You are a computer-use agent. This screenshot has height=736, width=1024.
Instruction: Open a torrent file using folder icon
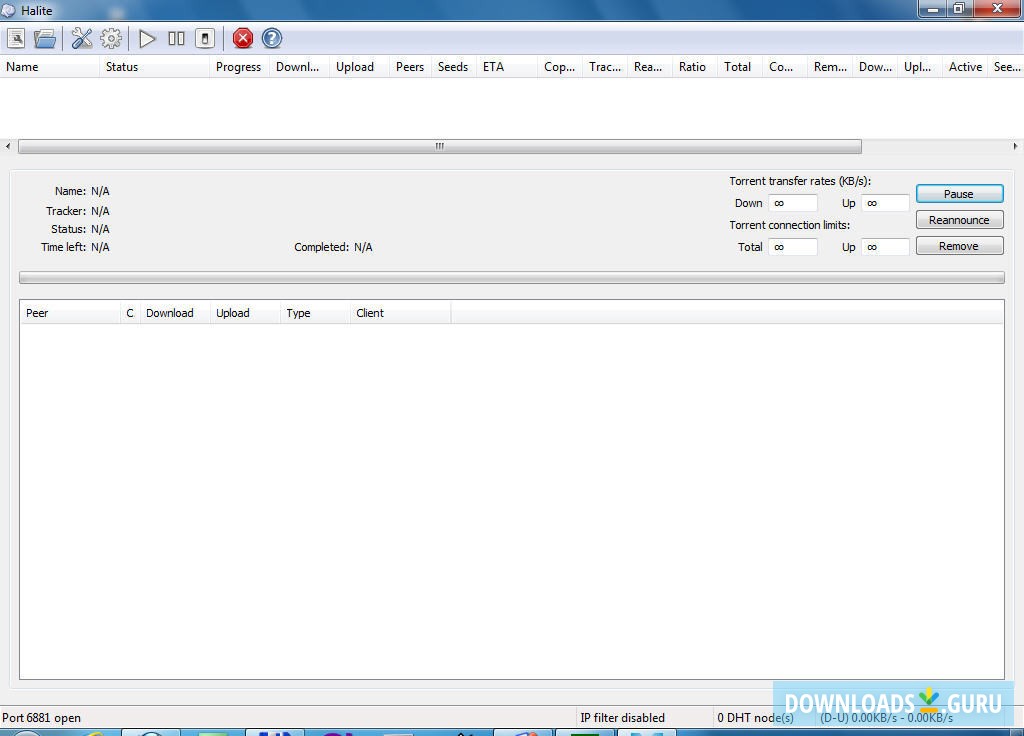[x=44, y=38]
